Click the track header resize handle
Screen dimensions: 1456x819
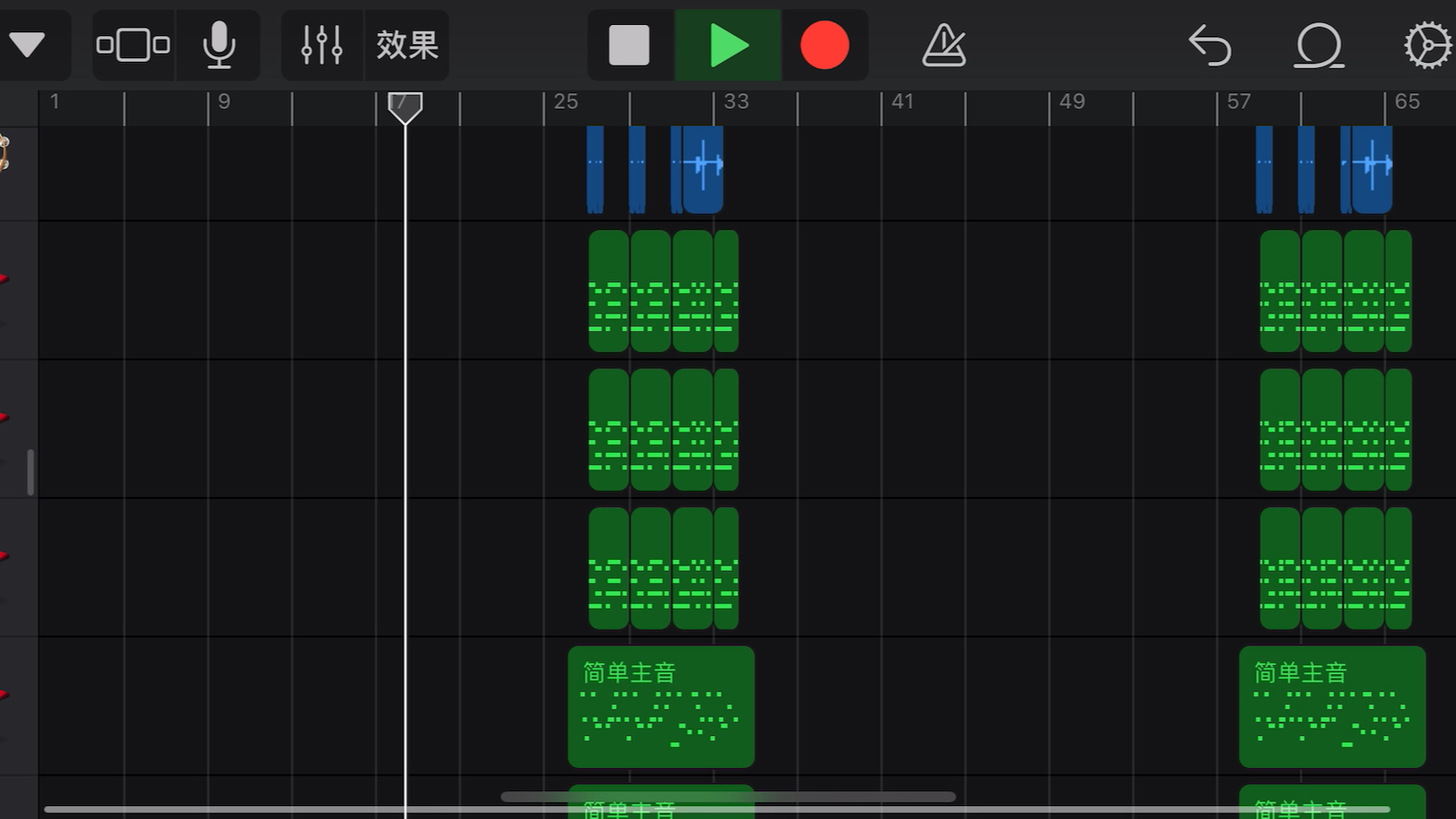pyautogui.click(x=30, y=472)
